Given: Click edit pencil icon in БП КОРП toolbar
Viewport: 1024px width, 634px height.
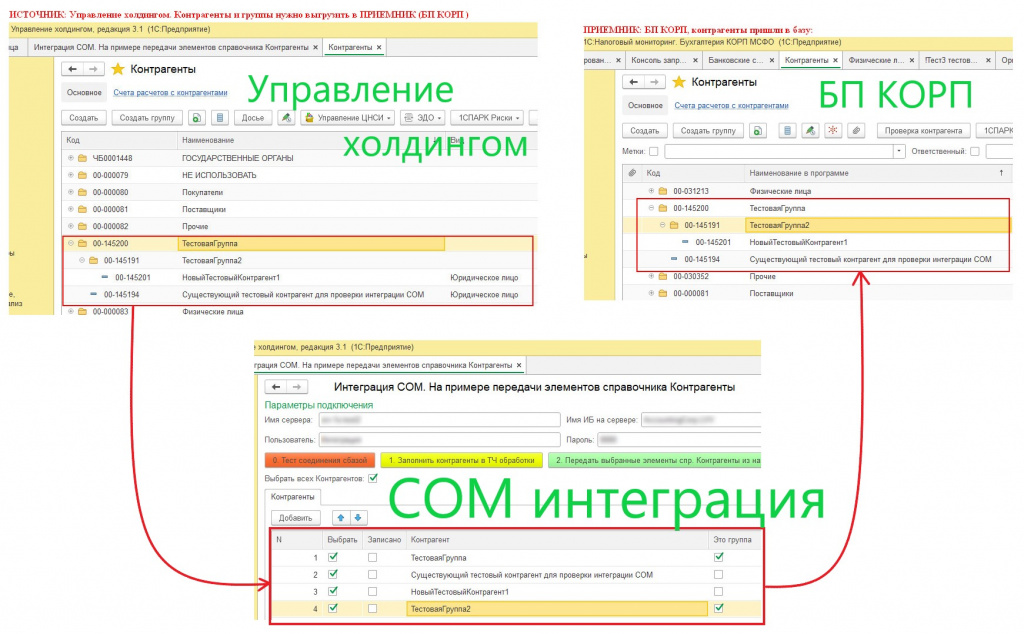Looking at the screenshot, I should pyautogui.click(x=810, y=131).
